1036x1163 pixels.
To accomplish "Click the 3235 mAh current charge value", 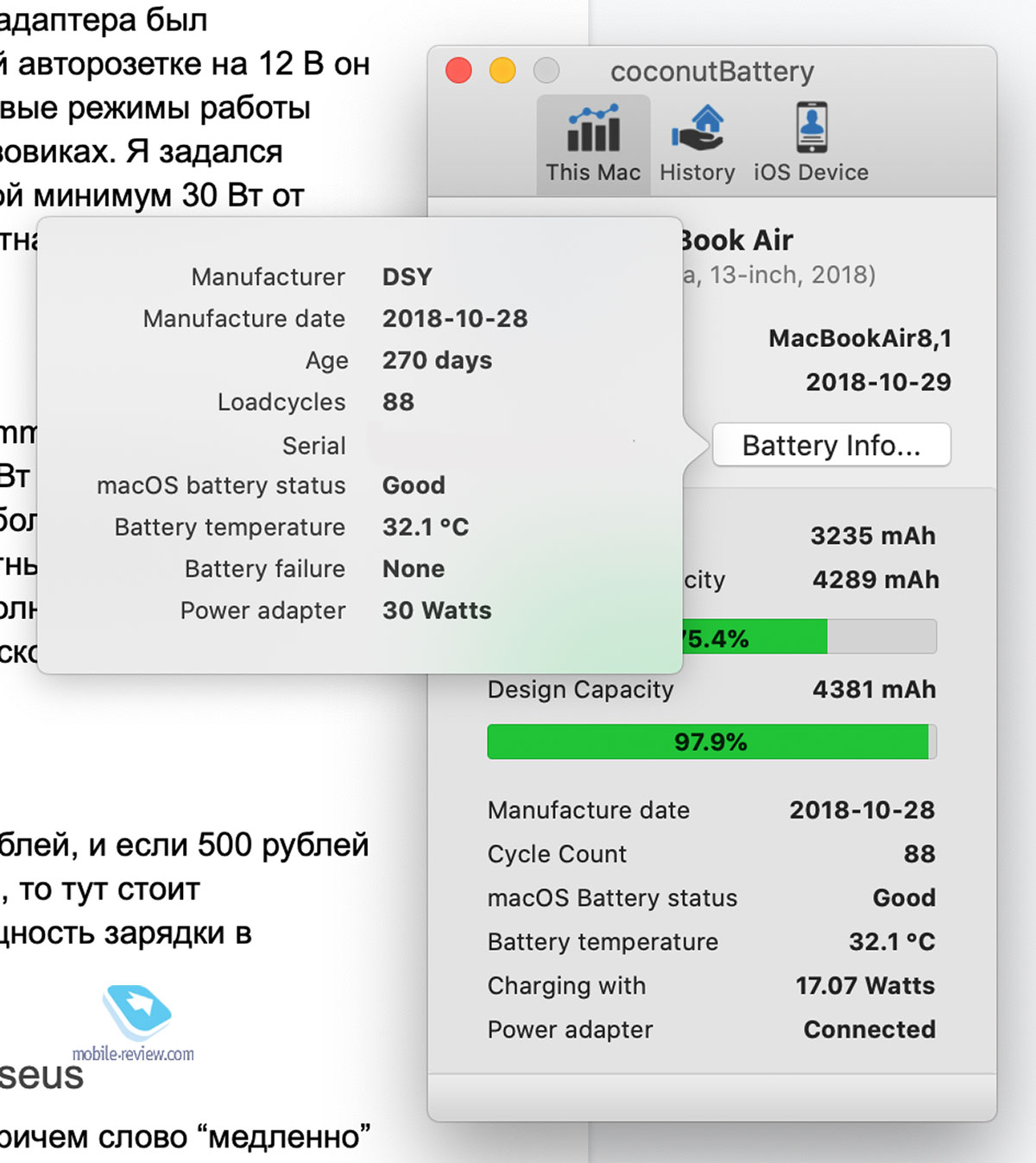I will [x=873, y=536].
